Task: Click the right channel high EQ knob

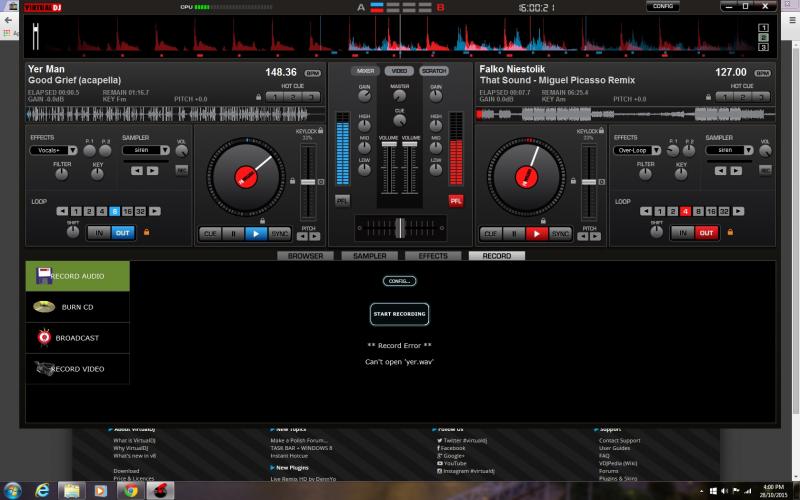Action: click(x=436, y=126)
